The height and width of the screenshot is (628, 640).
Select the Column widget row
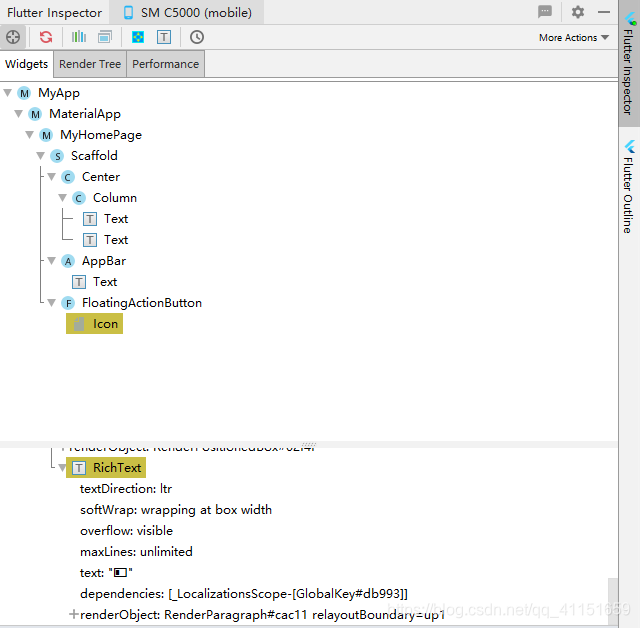[115, 197]
